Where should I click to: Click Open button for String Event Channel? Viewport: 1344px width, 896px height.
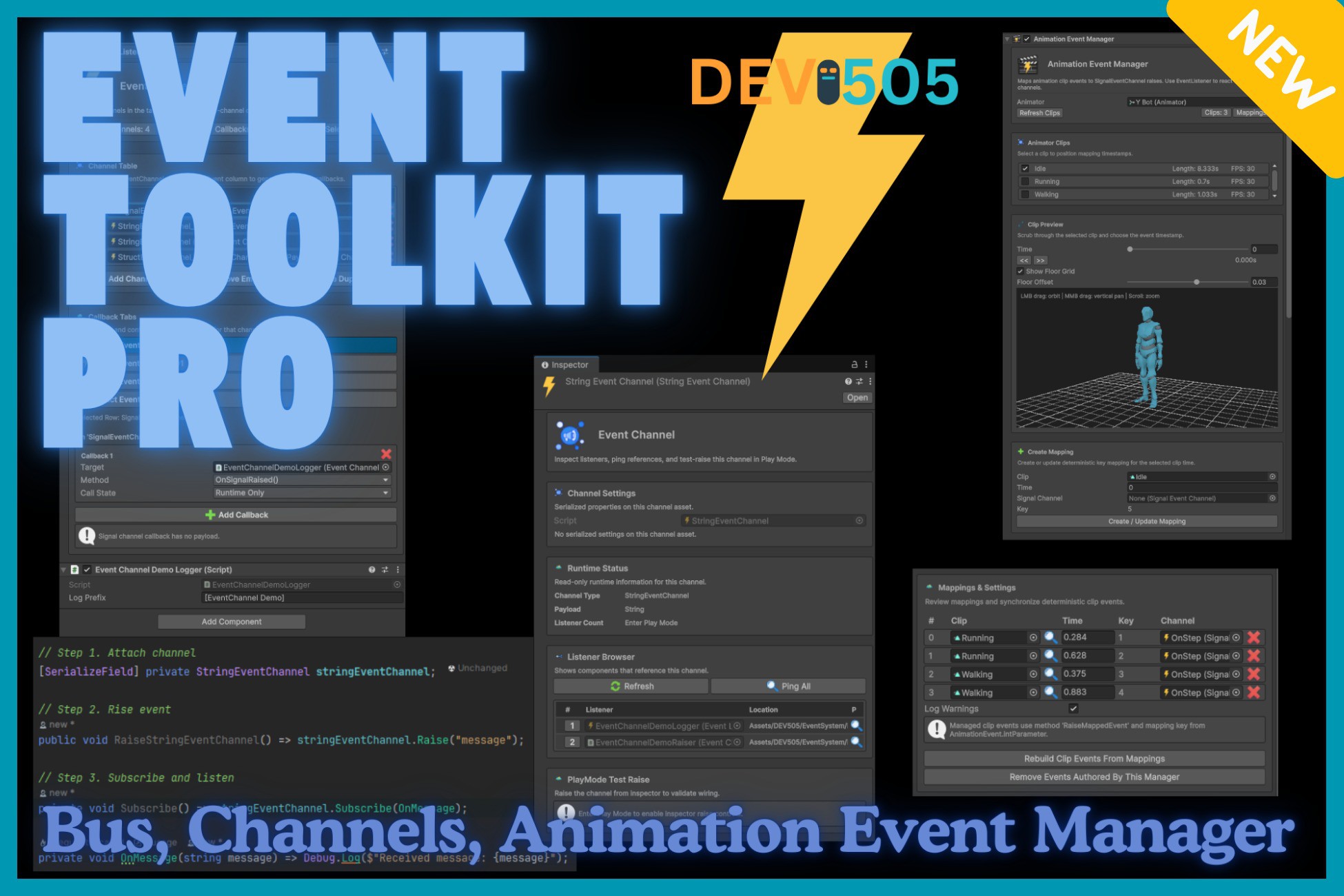point(857,398)
